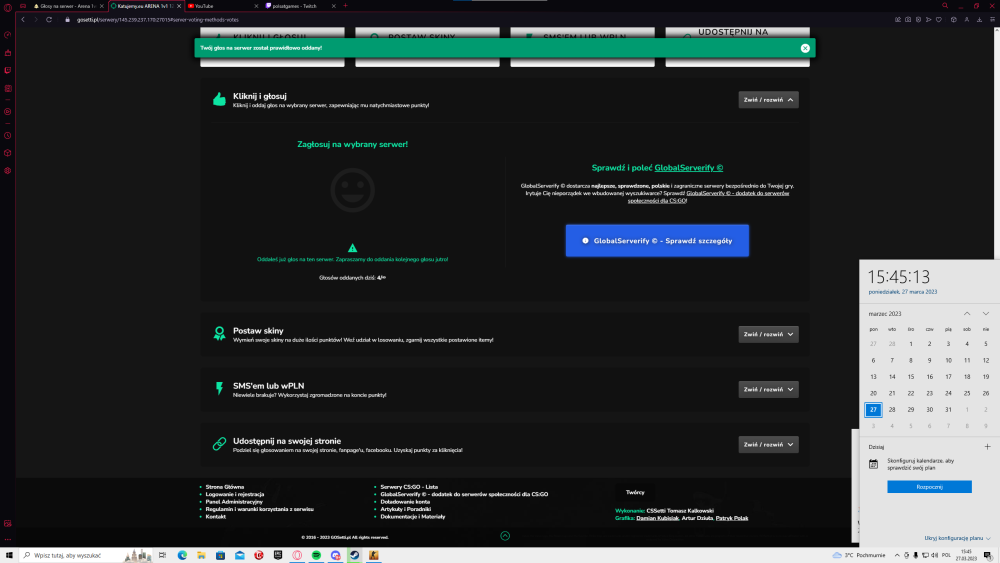Click the lightning bolt SMS icon
Viewport: 1000px width, 563px height.
[219, 388]
